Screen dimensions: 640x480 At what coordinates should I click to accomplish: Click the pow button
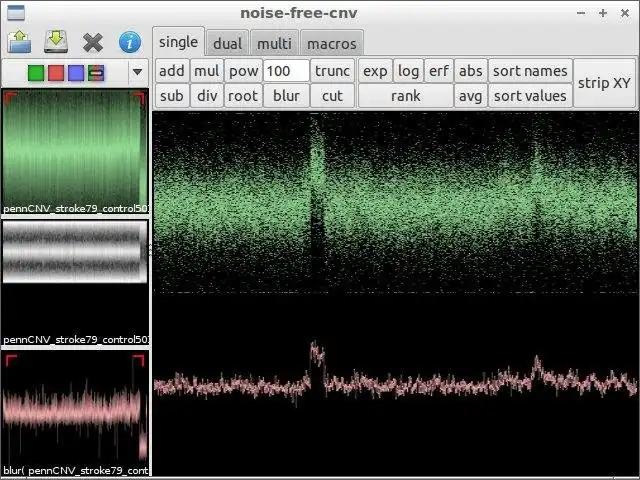pos(243,71)
